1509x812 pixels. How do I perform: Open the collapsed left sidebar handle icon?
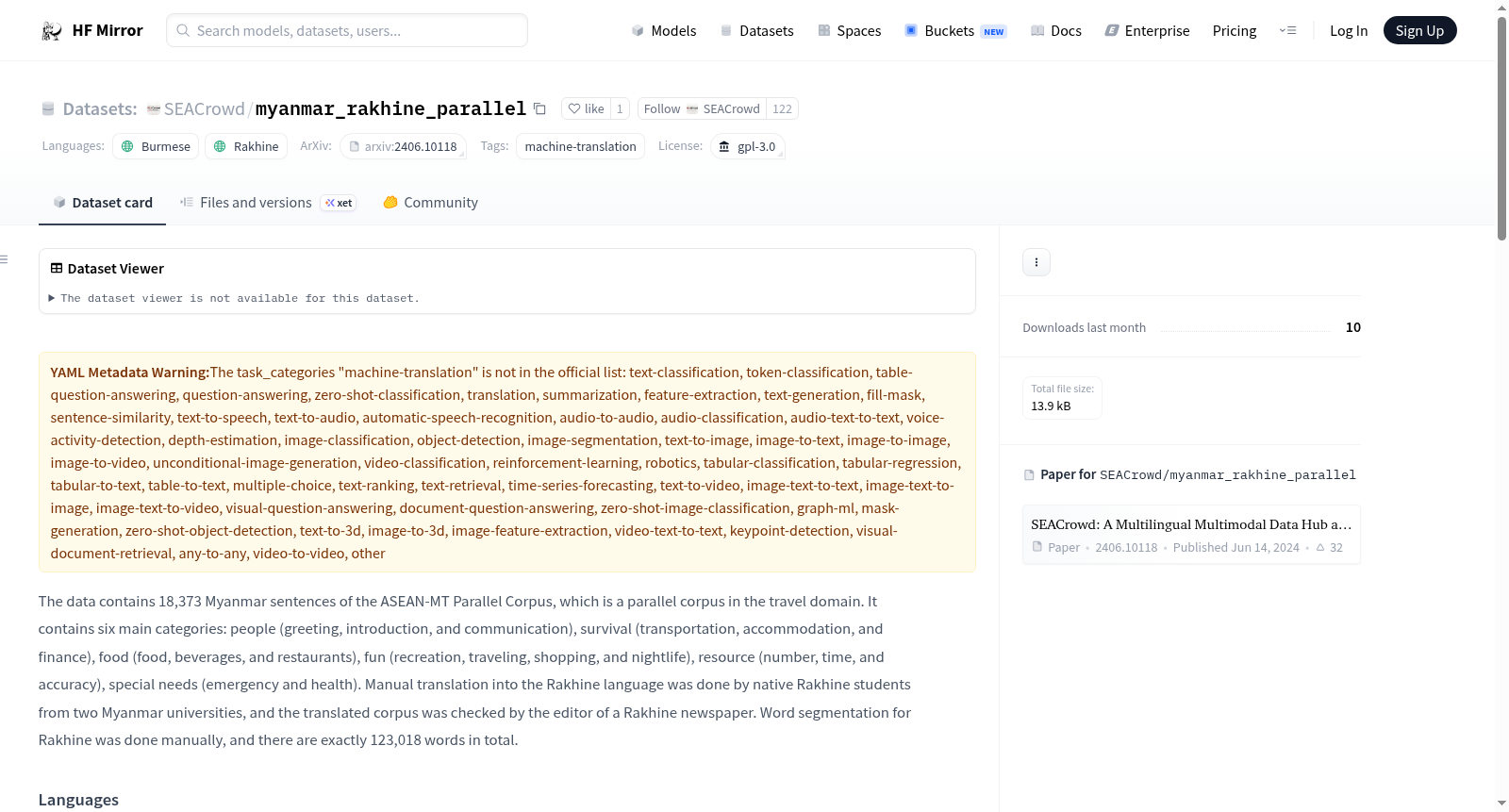click(4, 259)
